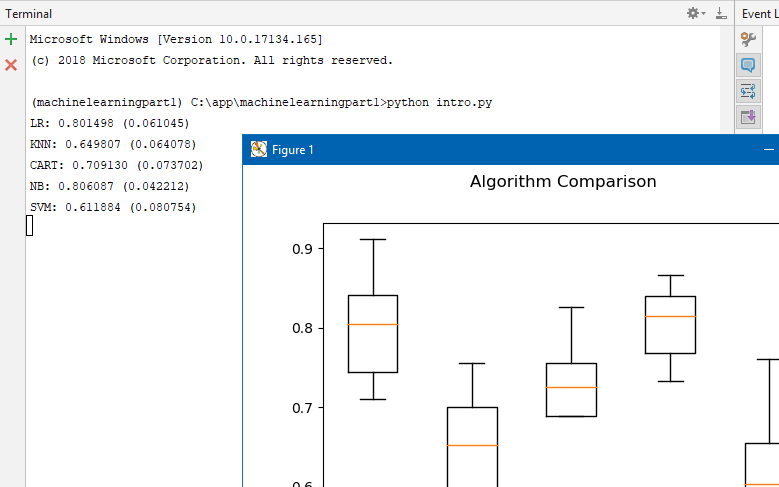Screen dimensions: 779x487
Task: Toggle soft-wrap in the Event Log
Action: [x=748, y=92]
